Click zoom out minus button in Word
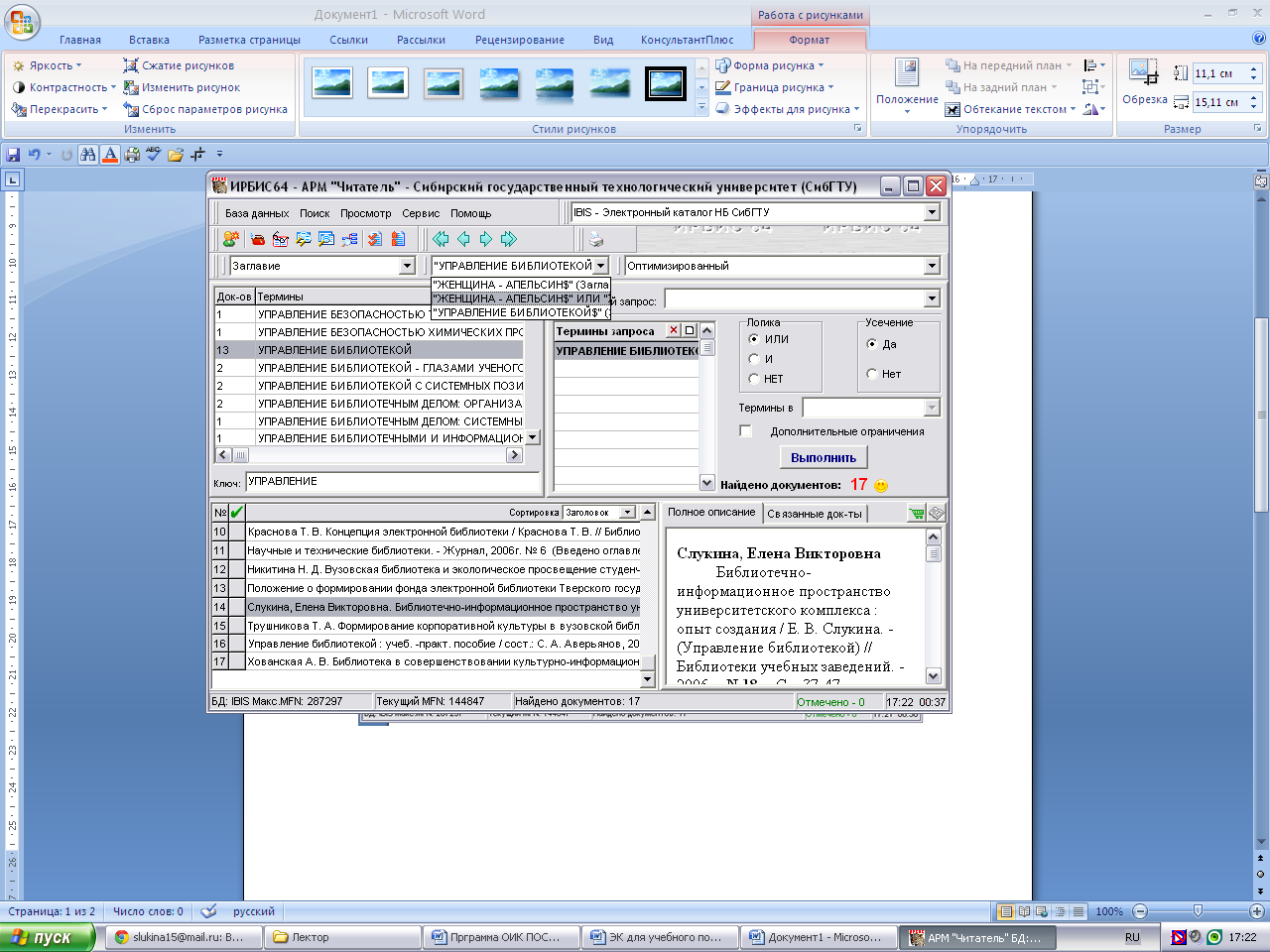1270x952 pixels. tap(1140, 910)
